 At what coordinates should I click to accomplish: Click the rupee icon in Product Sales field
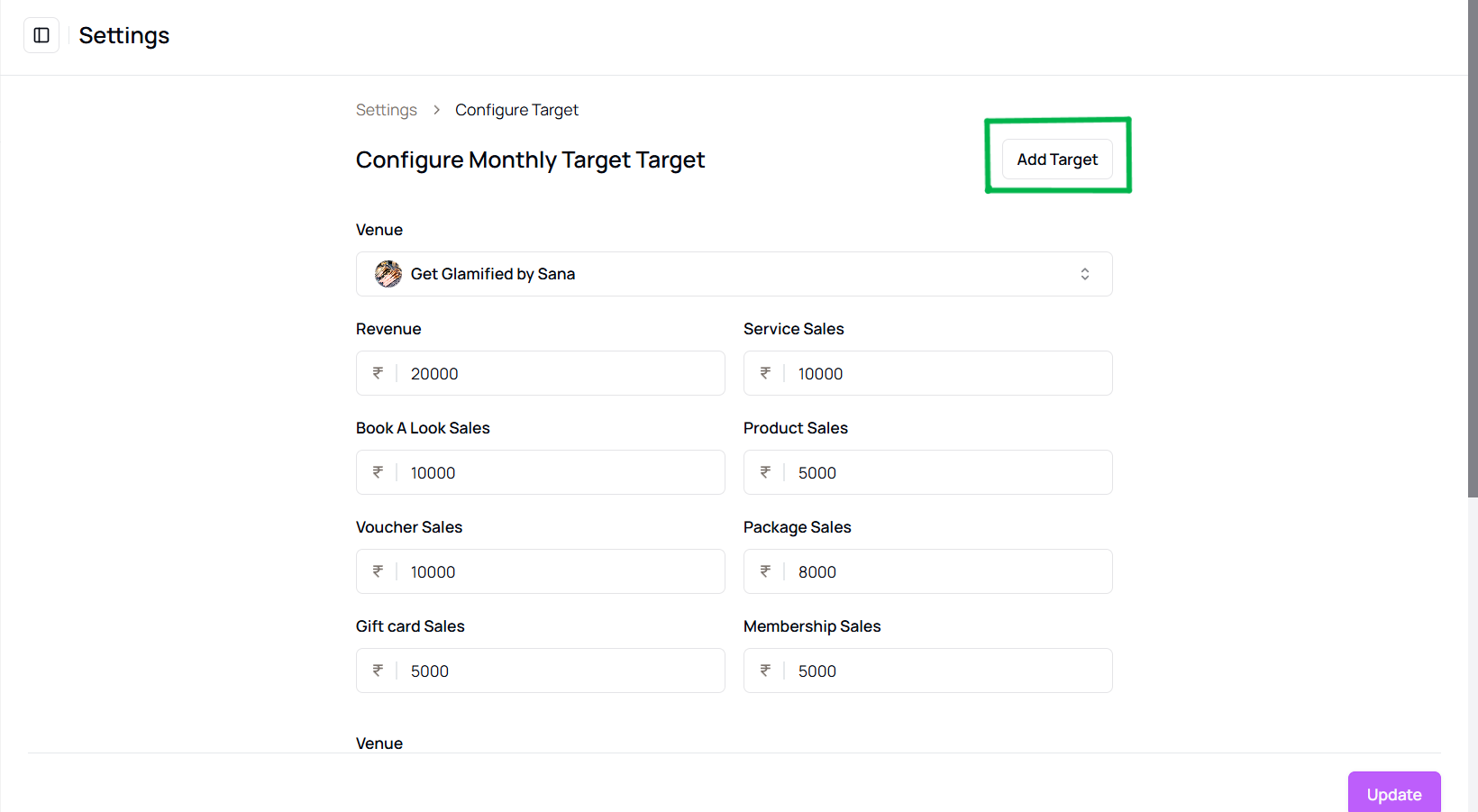(x=766, y=472)
